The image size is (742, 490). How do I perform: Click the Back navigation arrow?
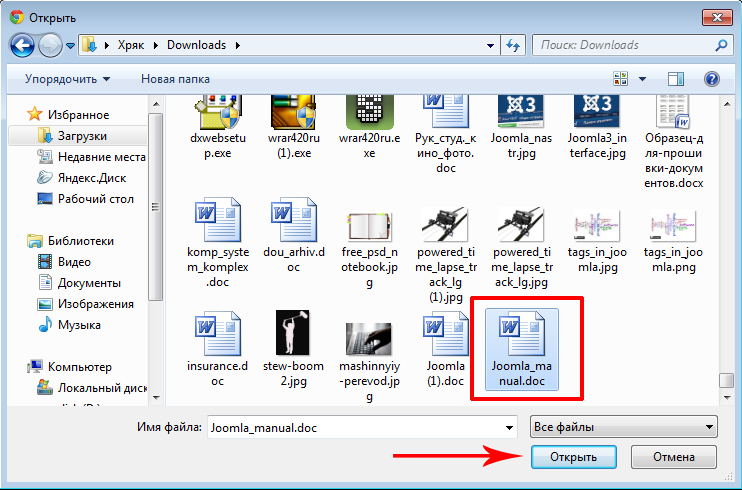point(23,45)
